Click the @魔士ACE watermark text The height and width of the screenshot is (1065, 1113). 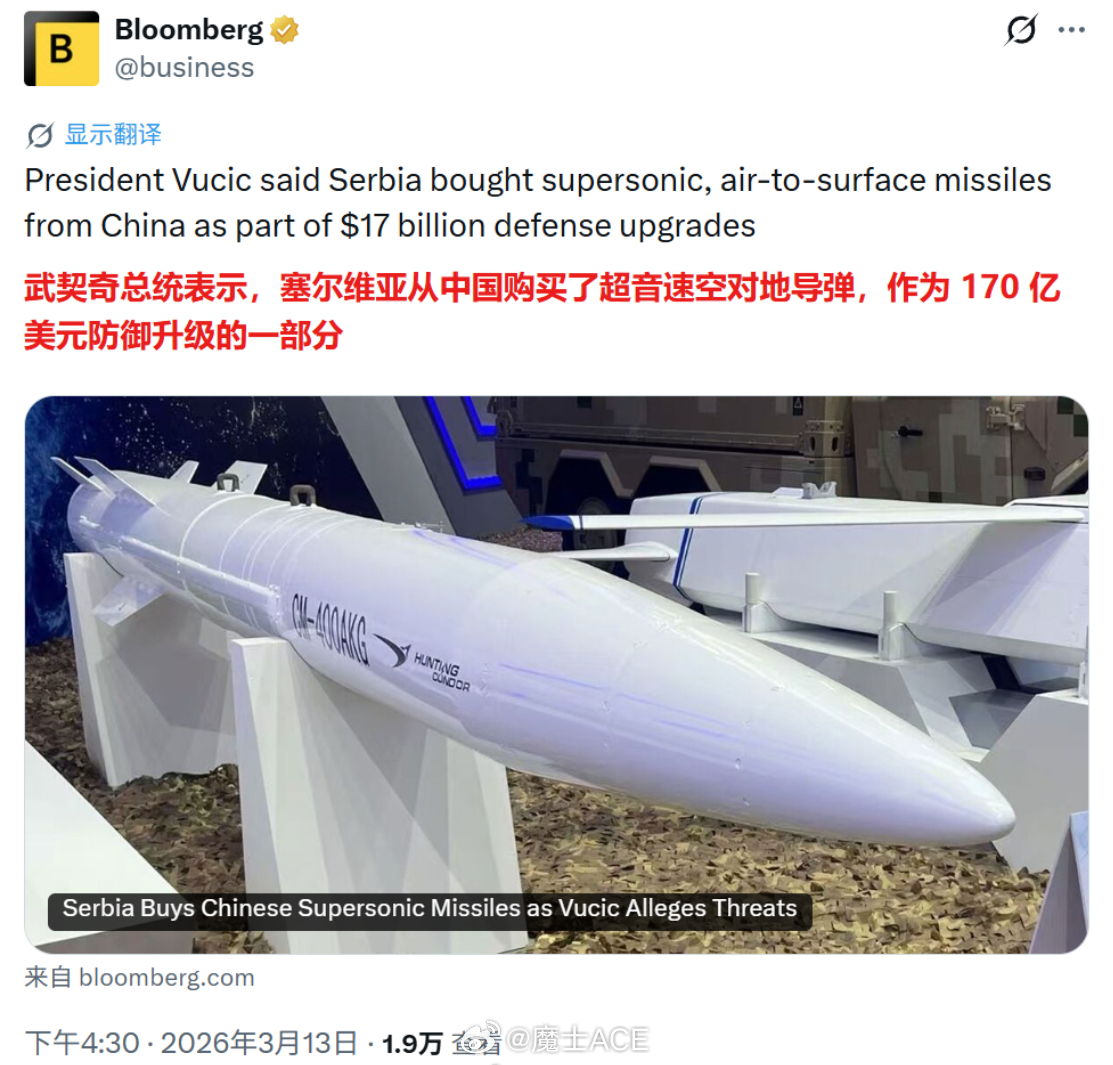click(577, 1039)
